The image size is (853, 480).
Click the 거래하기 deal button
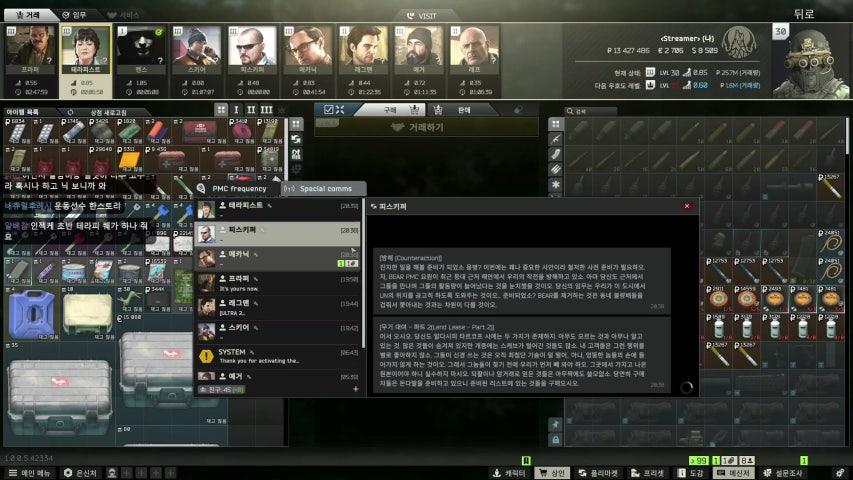[x=426, y=127]
